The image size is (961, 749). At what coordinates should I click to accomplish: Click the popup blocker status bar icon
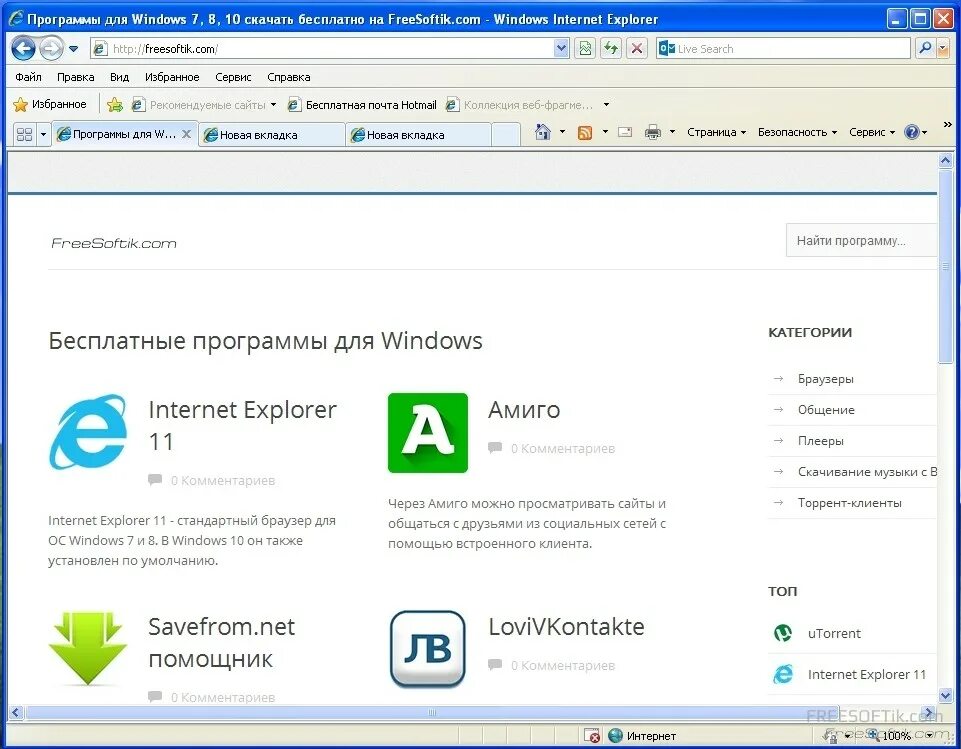click(x=592, y=736)
